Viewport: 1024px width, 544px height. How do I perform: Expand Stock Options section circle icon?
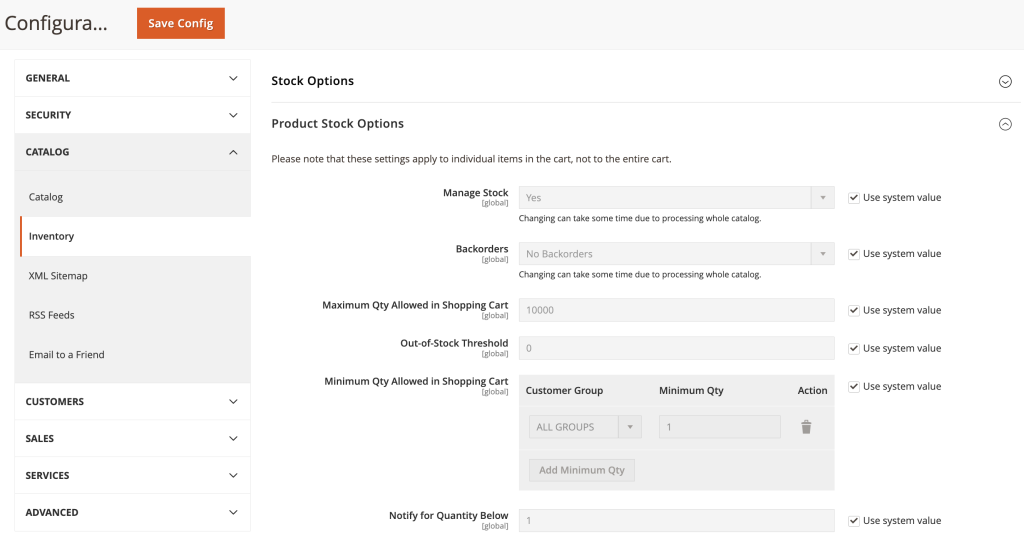click(x=1005, y=81)
